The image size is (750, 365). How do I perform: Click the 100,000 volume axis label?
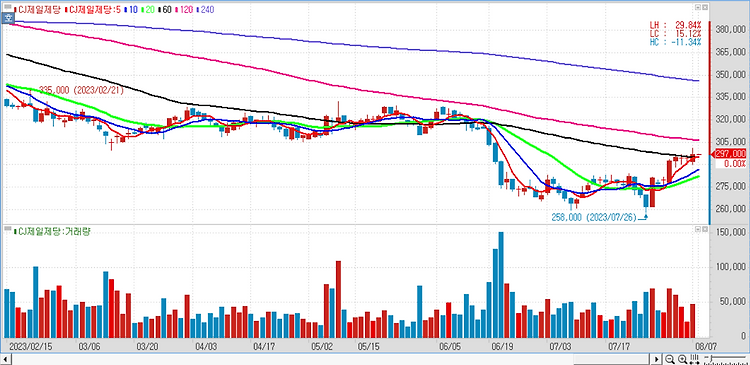tap(731, 266)
